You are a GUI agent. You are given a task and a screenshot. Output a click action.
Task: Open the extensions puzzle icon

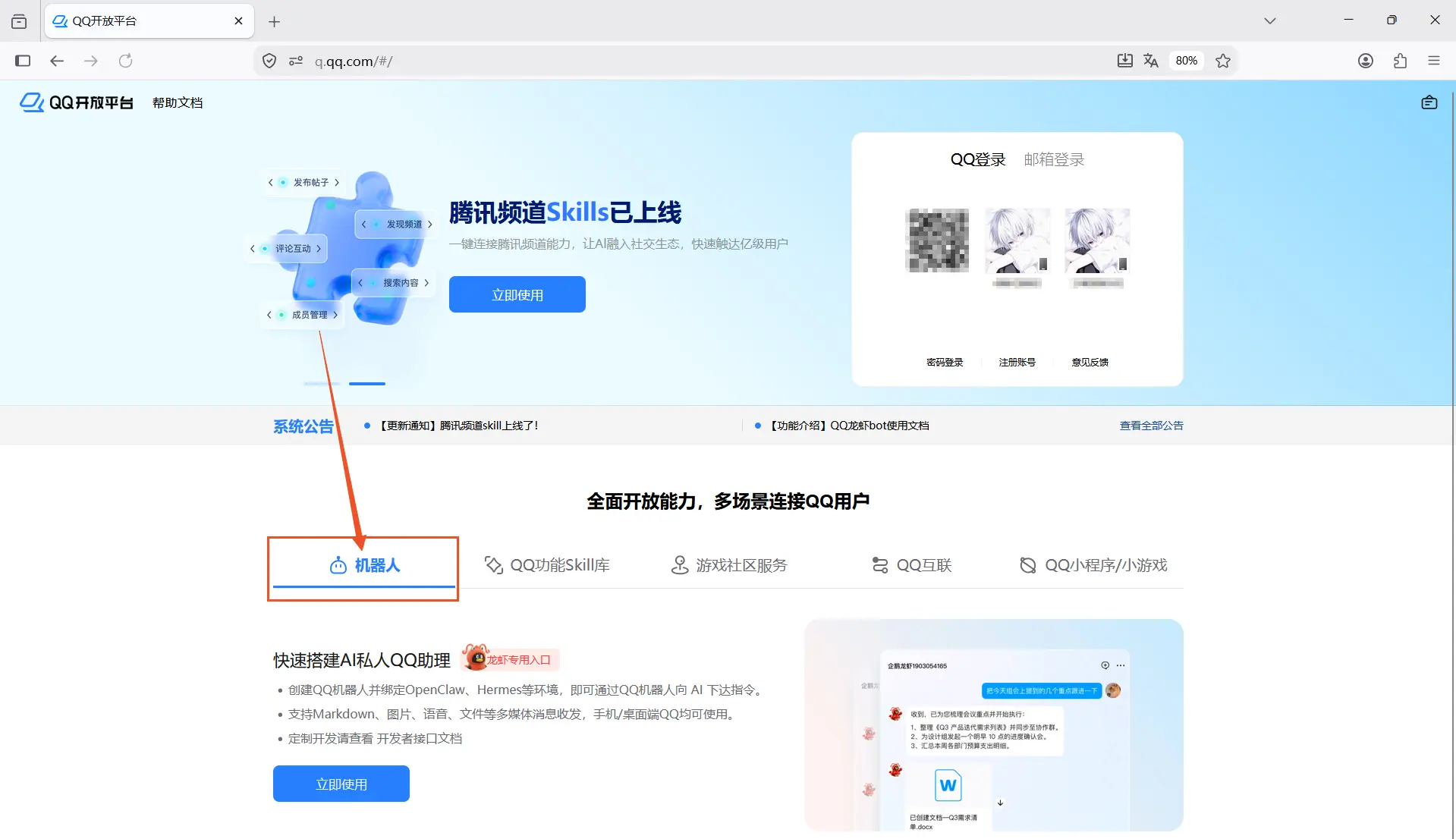point(1401,61)
